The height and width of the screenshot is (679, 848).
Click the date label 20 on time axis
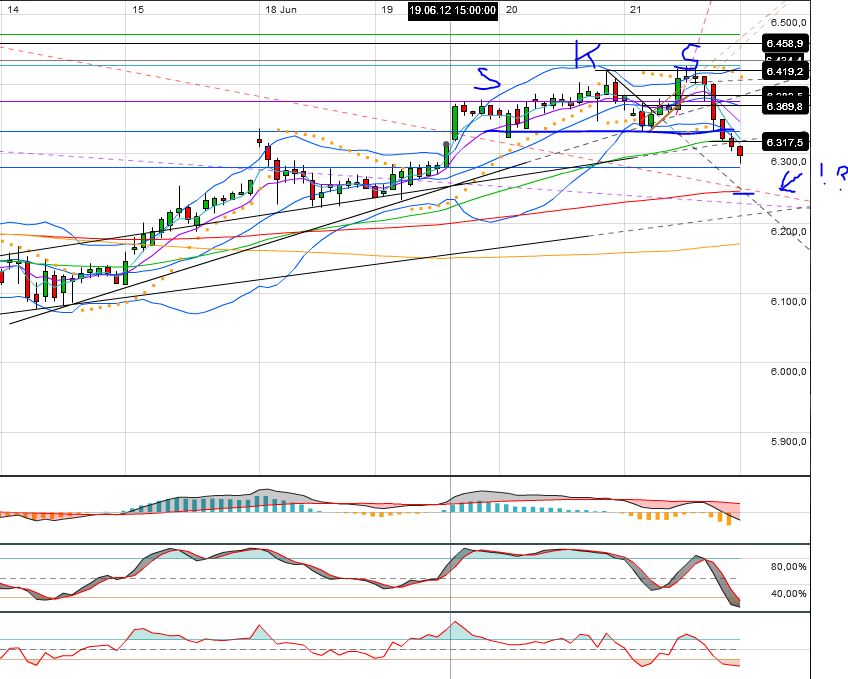(512, 10)
